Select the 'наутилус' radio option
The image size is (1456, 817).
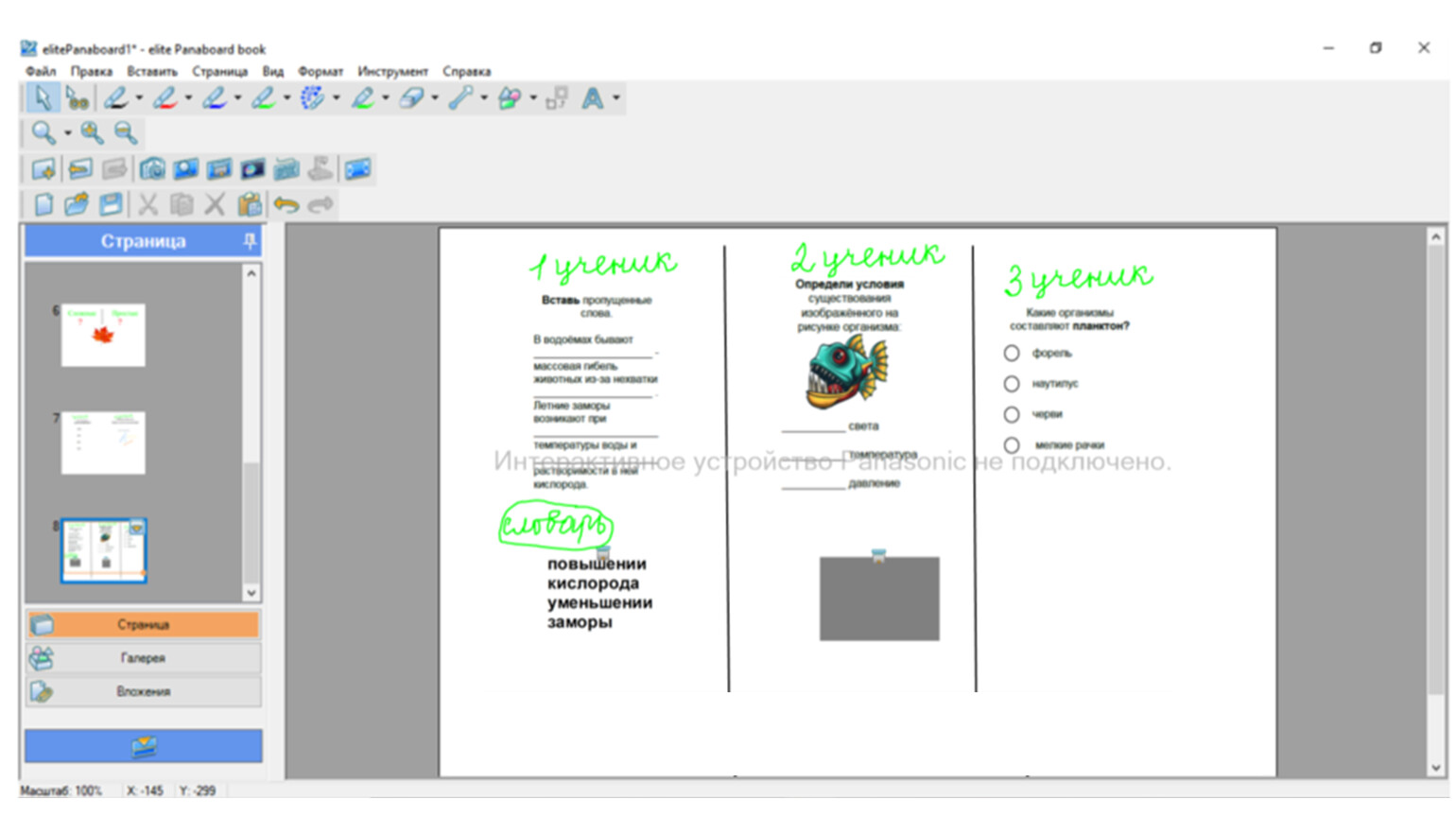pyautogui.click(x=1012, y=384)
